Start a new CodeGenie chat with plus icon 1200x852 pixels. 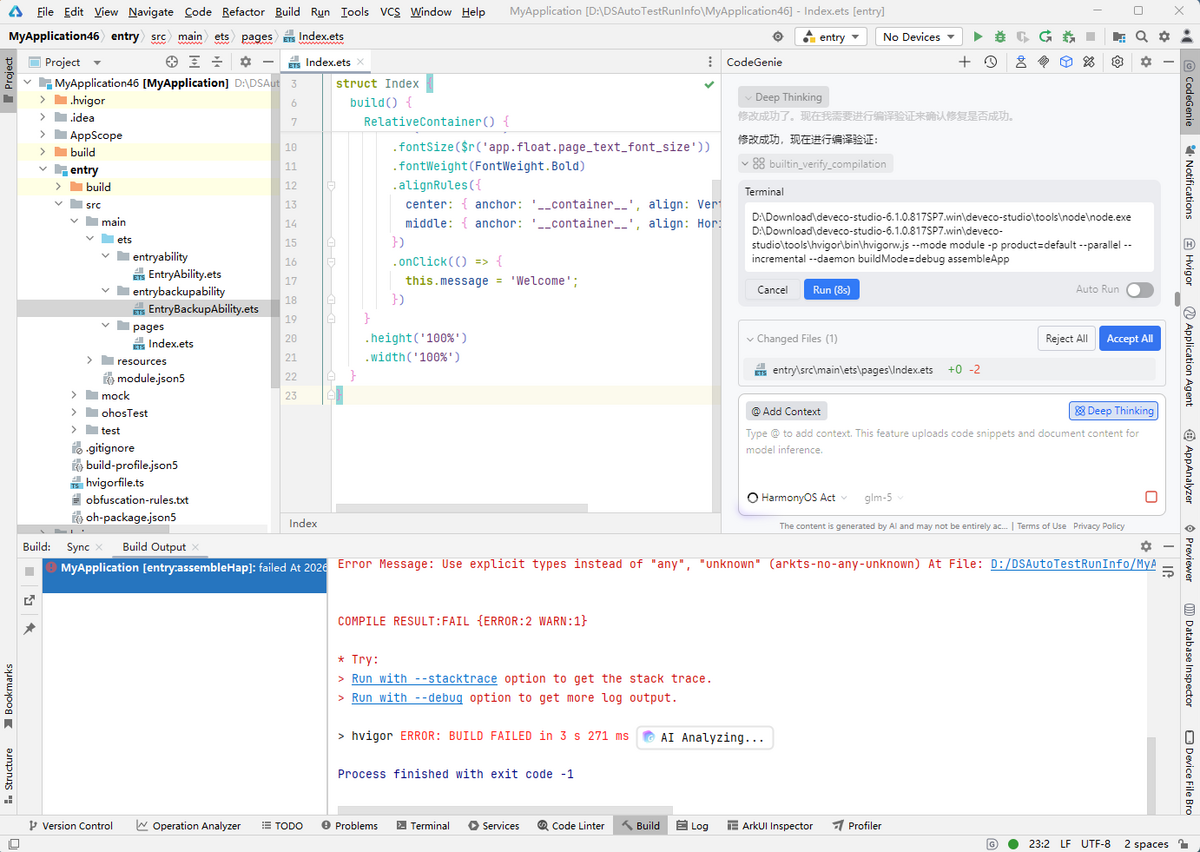pyautogui.click(x=964, y=62)
